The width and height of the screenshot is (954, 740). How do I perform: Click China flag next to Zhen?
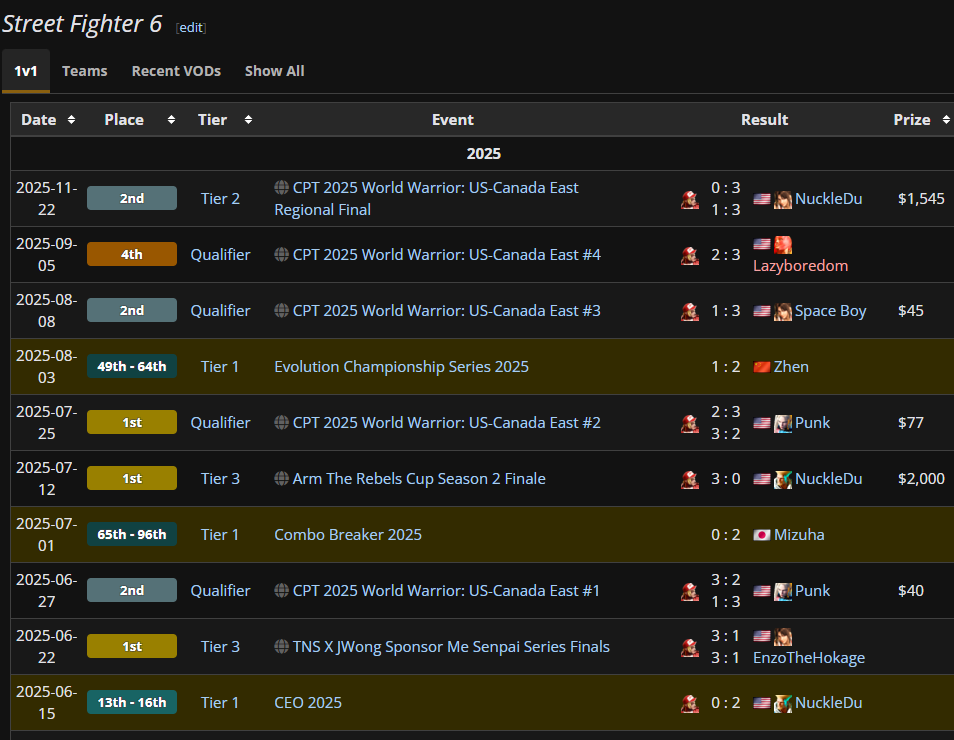point(762,367)
